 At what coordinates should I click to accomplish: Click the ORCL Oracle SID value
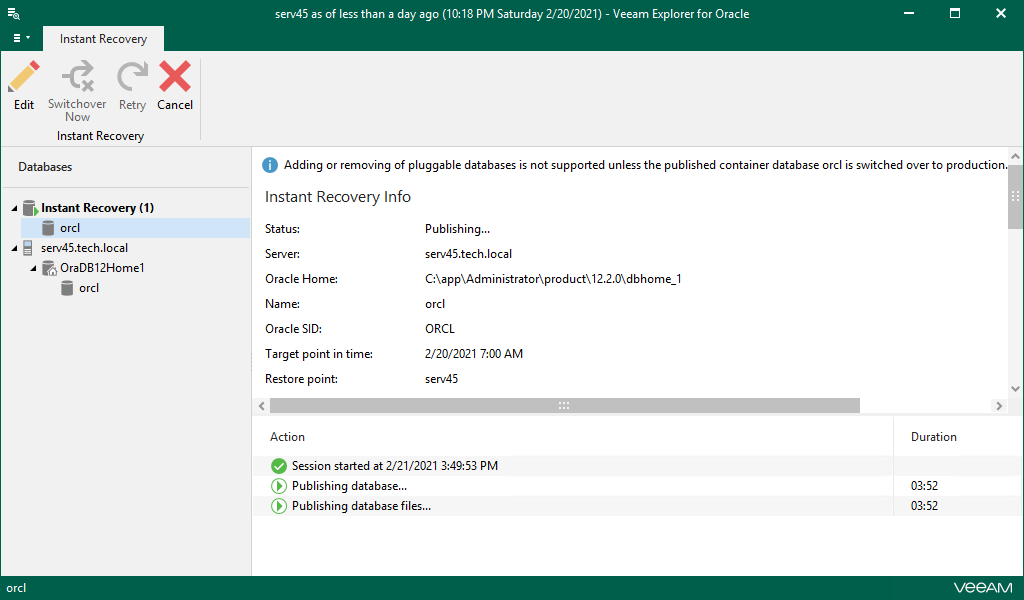pos(440,329)
